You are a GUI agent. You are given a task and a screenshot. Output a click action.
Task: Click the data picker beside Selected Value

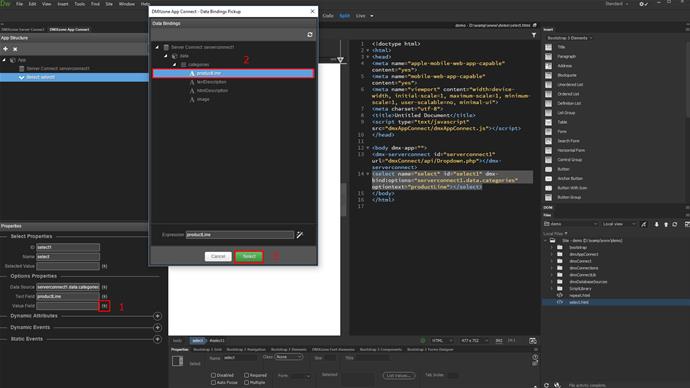pos(104,266)
